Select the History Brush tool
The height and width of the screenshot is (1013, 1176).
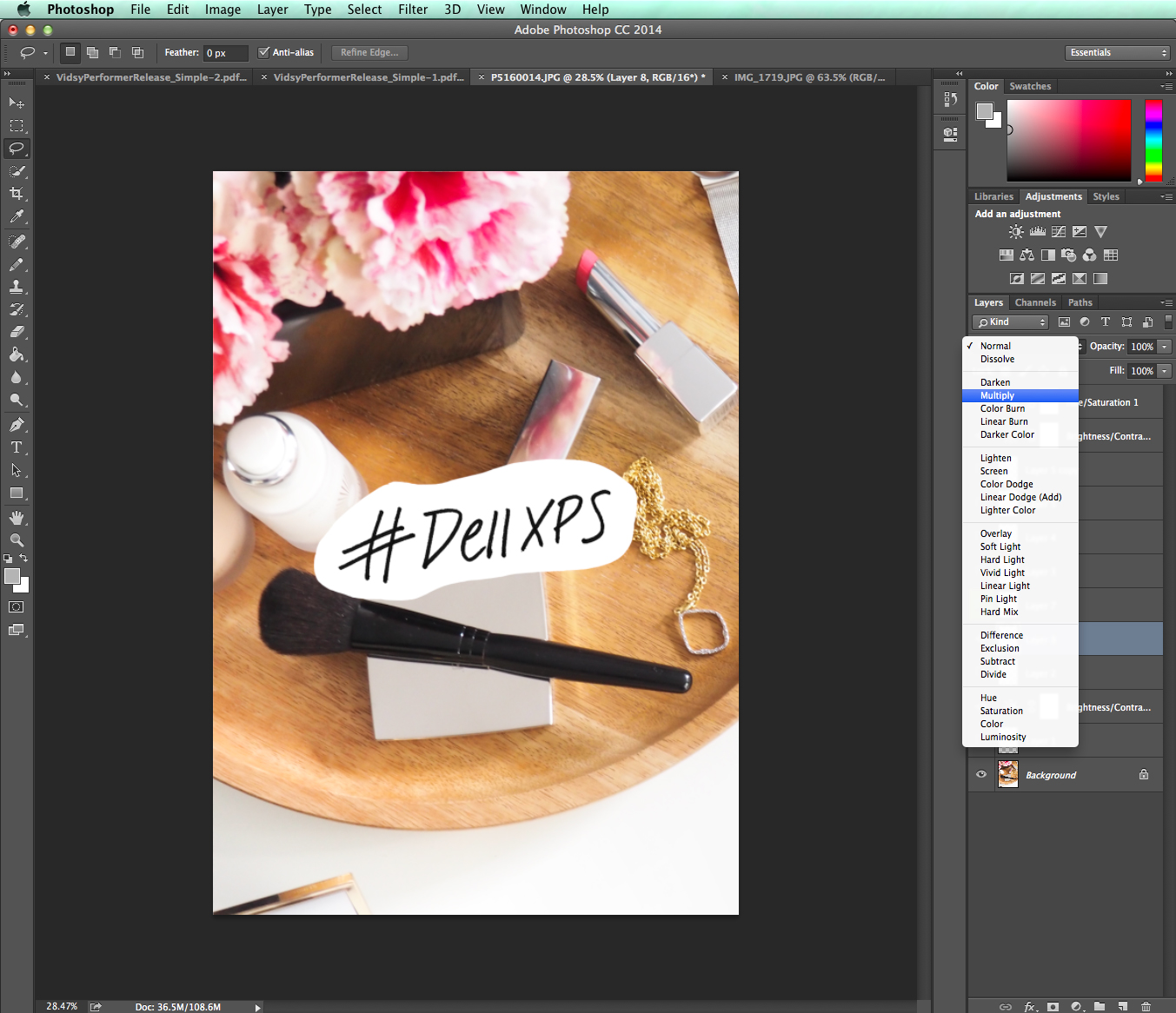click(17, 309)
